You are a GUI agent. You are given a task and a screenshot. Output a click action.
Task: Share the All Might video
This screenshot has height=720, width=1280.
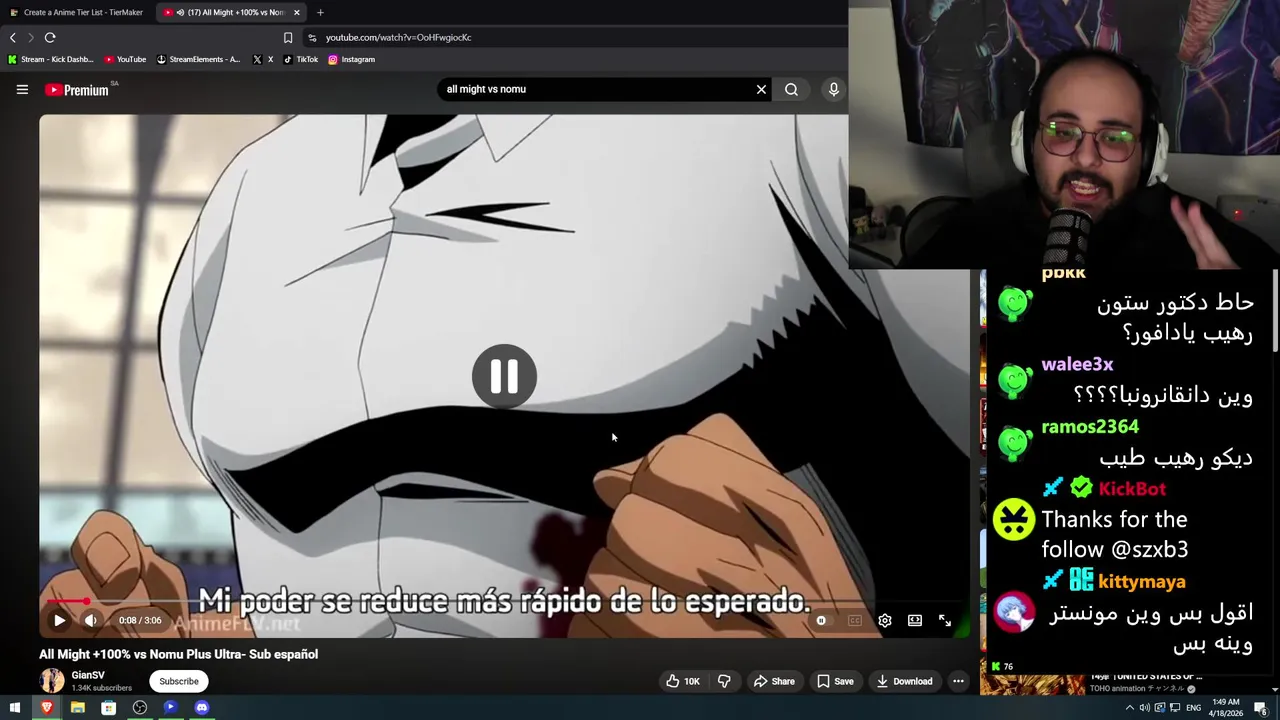point(774,681)
